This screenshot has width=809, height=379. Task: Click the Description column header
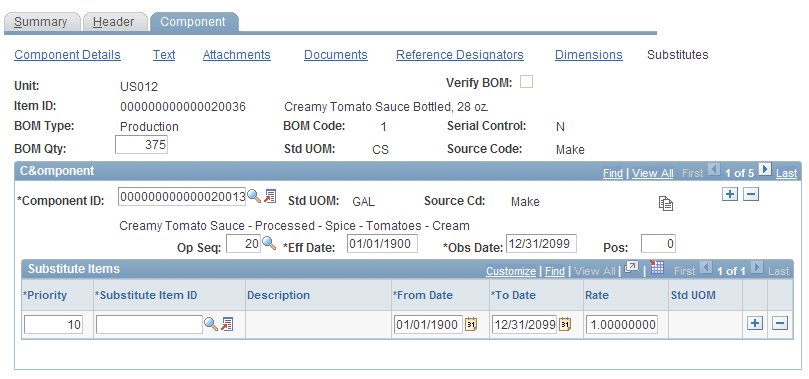pyautogui.click(x=279, y=295)
